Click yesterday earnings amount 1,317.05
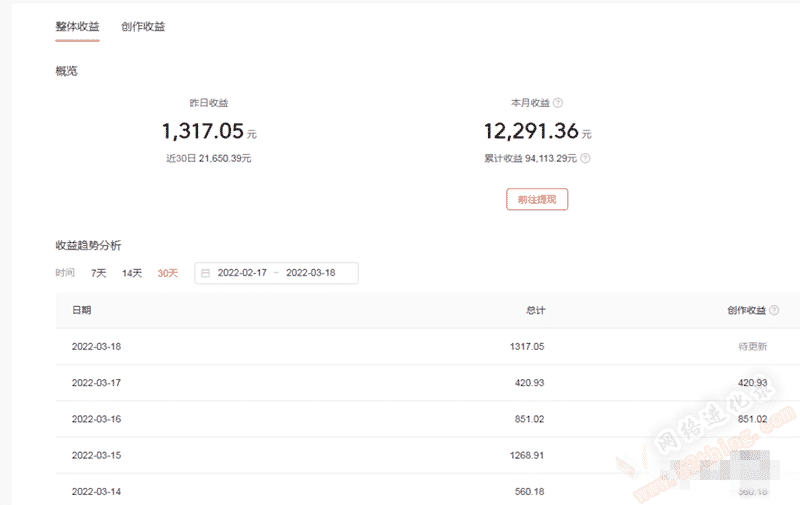The height and width of the screenshot is (505, 800). 203,131
